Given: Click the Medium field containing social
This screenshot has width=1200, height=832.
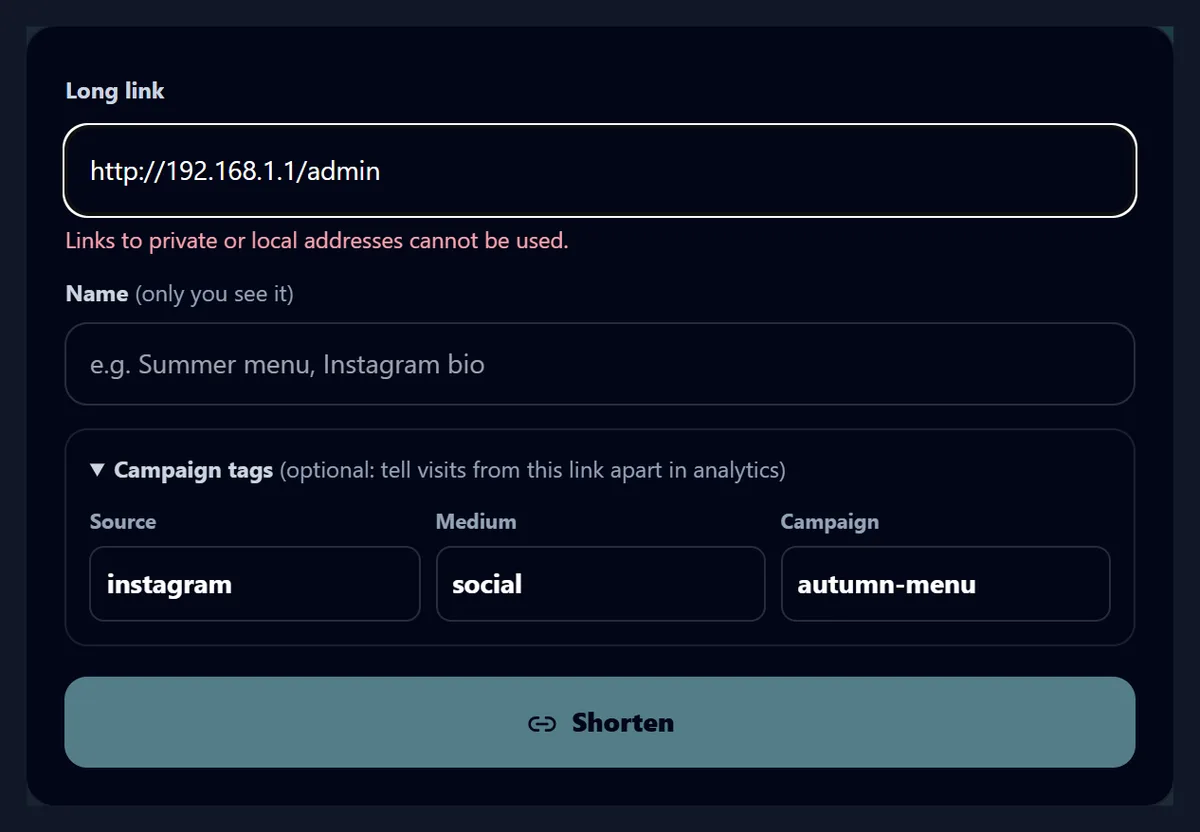Looking at the screenshot, I should (x=600, y=584).
